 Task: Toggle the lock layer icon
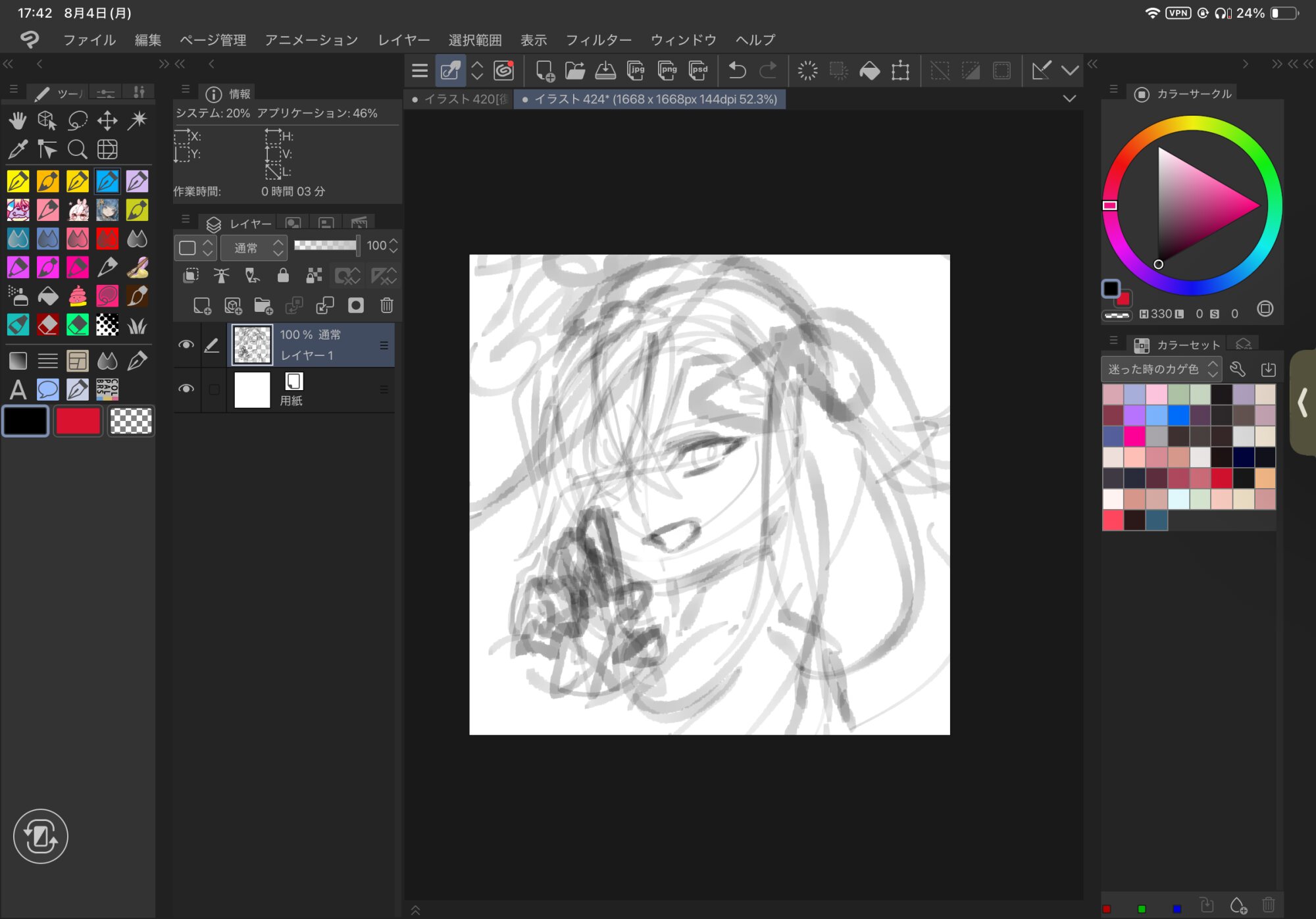(283, 276)
